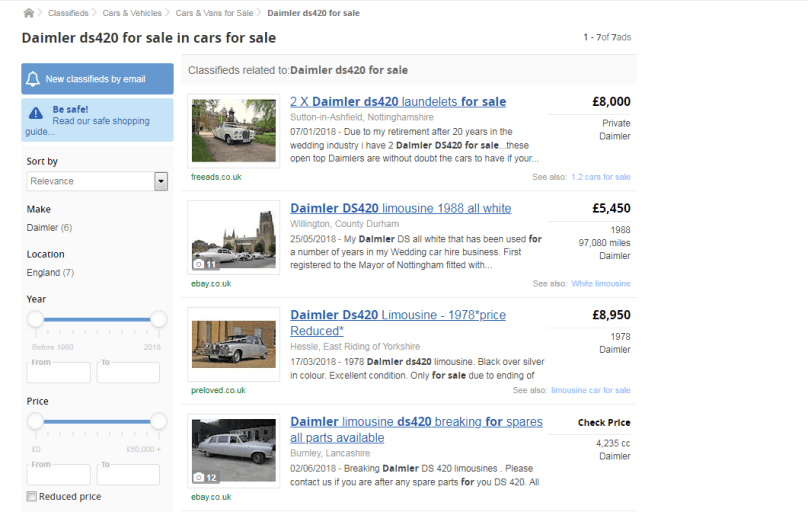Click the Price To input field
Image resolution: width=808 pixels, height=512 pixels.
128,474
